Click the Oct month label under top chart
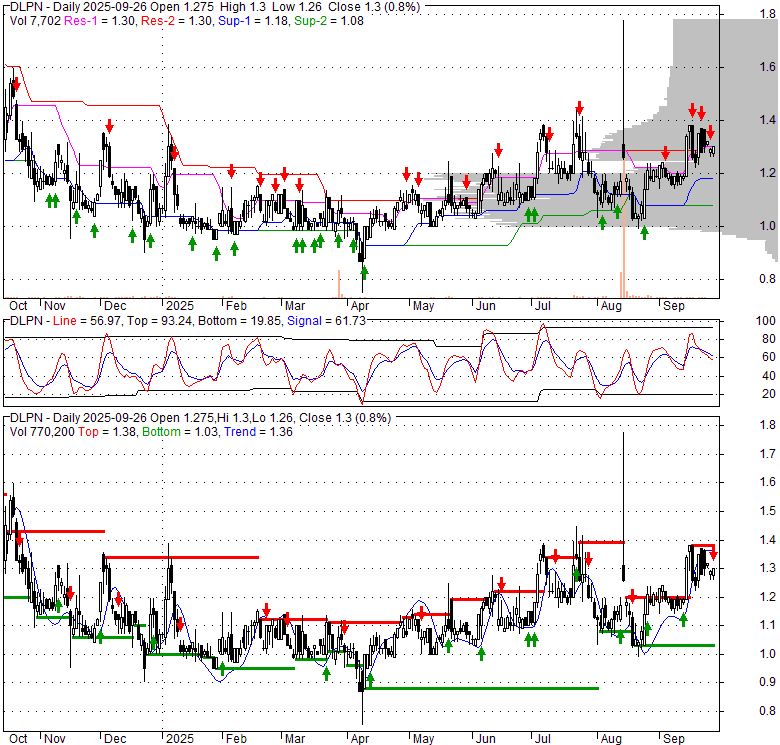 18,306
